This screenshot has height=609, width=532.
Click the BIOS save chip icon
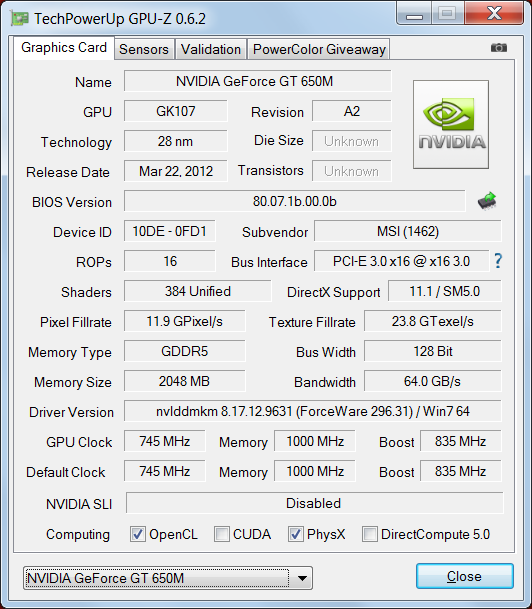(x=487, y=201)
